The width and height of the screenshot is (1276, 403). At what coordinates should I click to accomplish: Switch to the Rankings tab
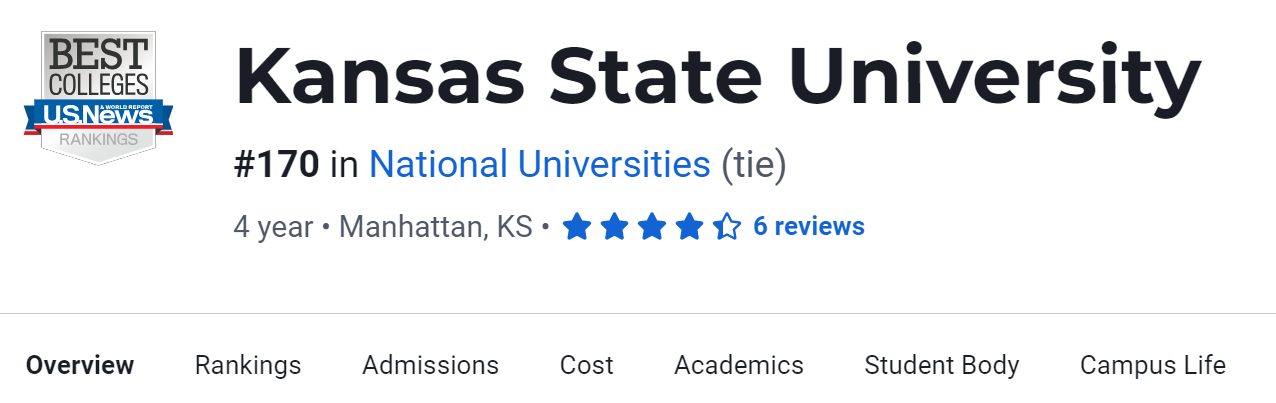(248, 366)
